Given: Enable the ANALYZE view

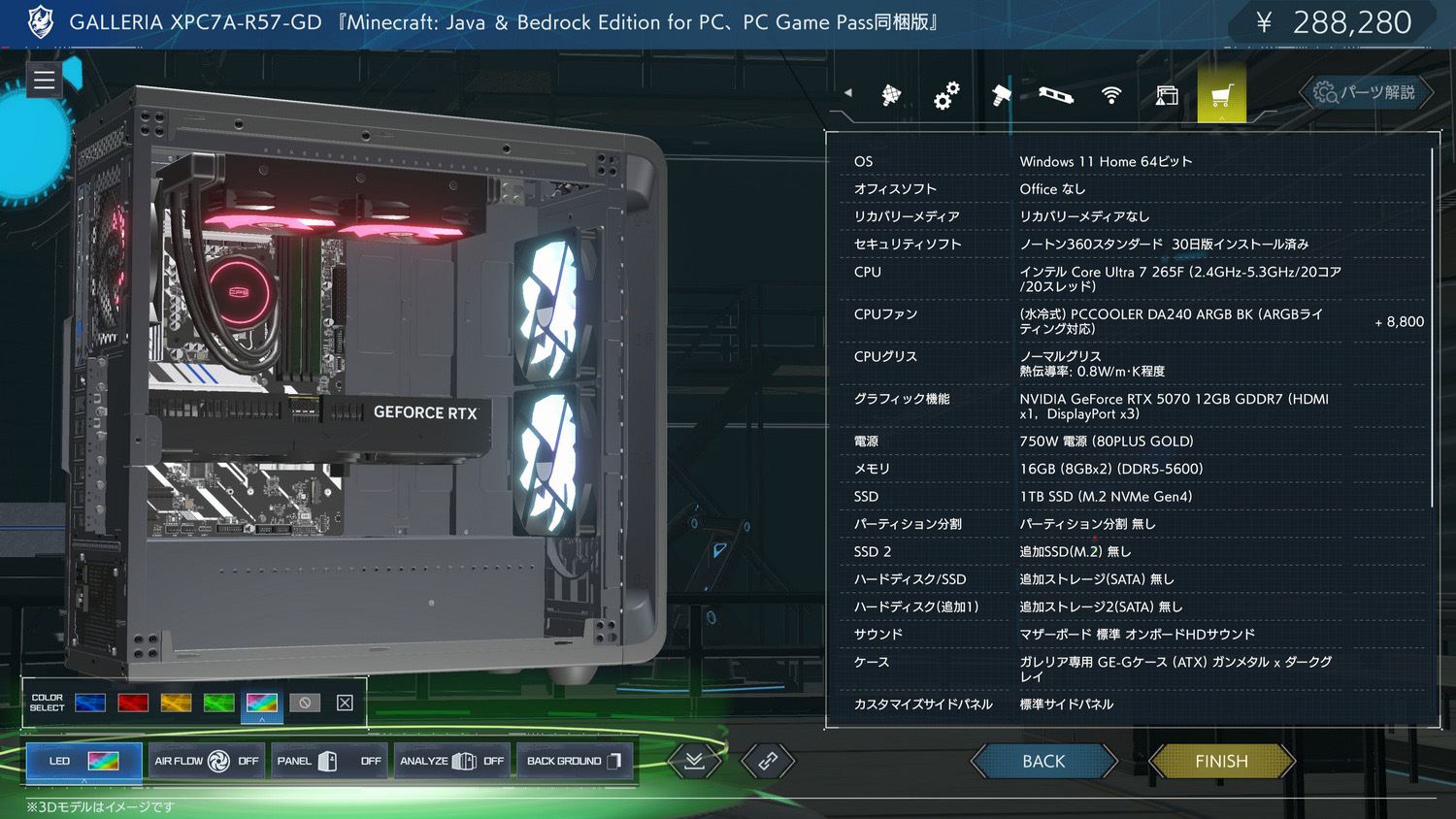Looking at the screenshot, I should click(451, 762).
